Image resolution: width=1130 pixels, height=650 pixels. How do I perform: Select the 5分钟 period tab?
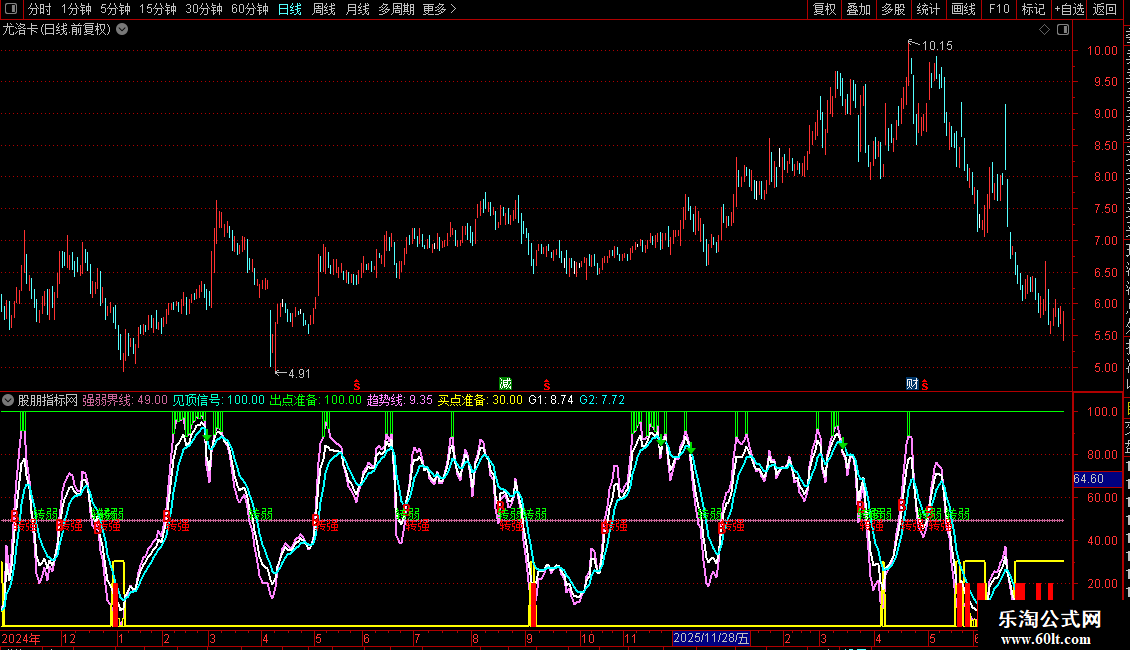[x=115, y=9]
